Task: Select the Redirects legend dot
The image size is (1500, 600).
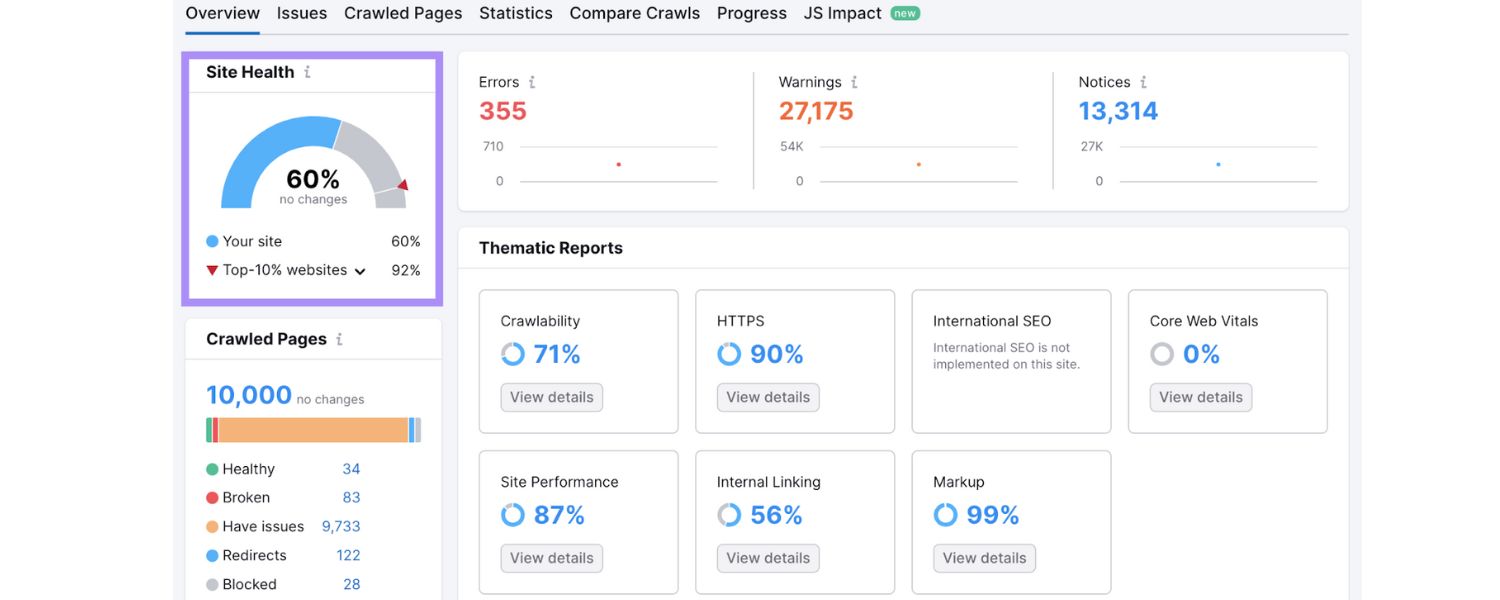Action: 212,555
